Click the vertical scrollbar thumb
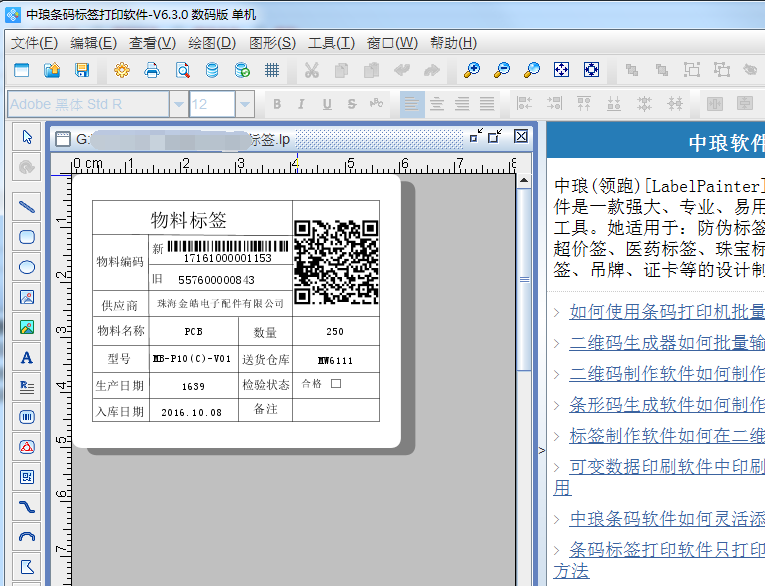This screenshot has height=586, width=765. 524,280
